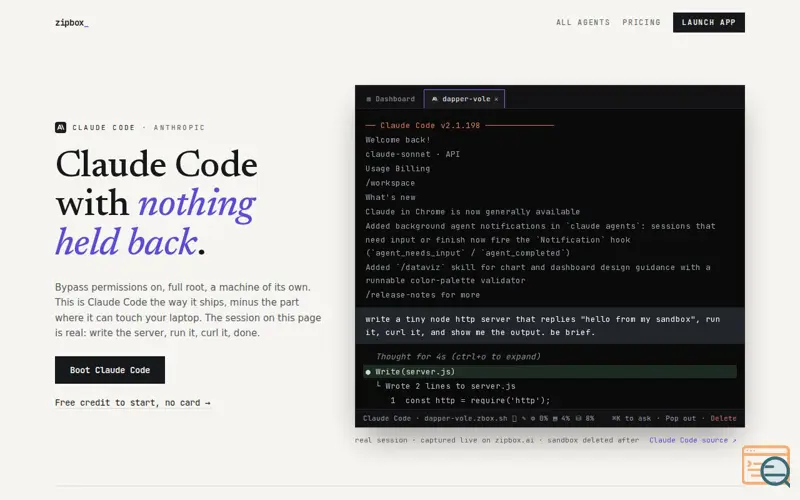Click the CLAUDE CODE · ANTHROPIC label

(138, 128)
